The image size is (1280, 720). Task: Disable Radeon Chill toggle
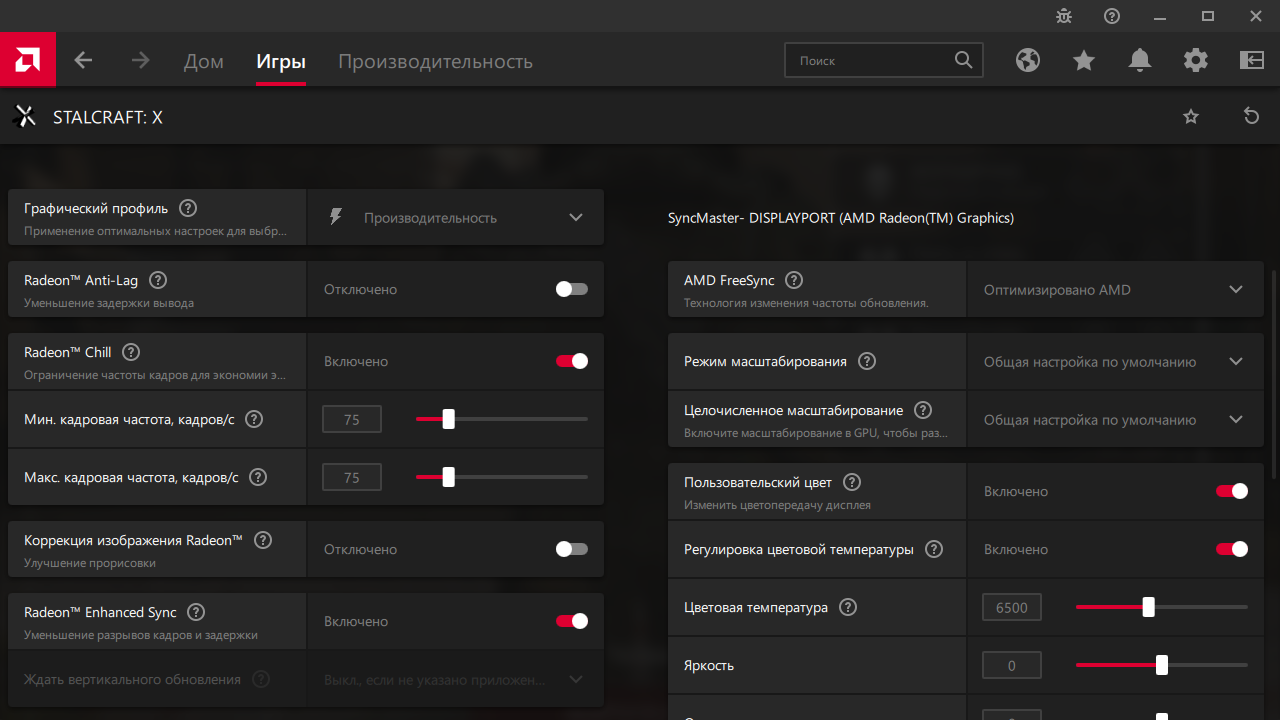(x=572, y=361)
